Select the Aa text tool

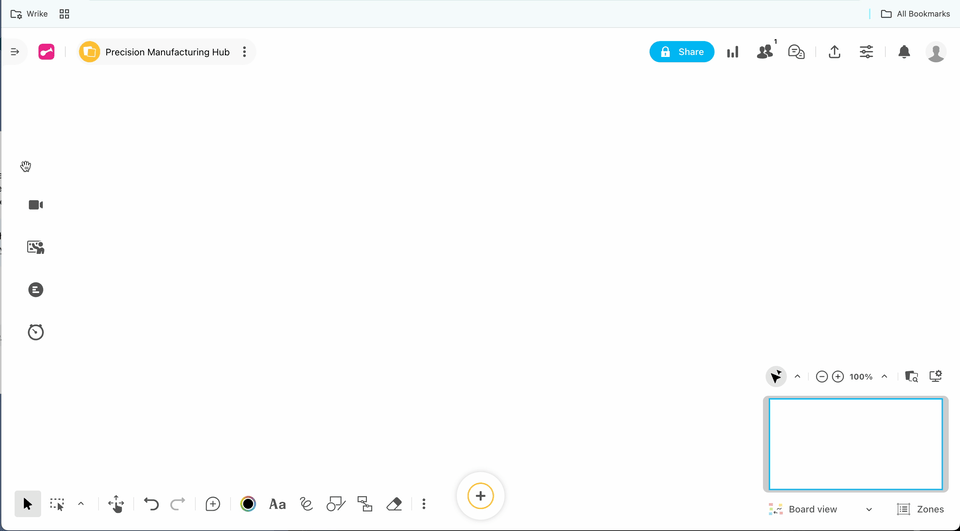277,504
